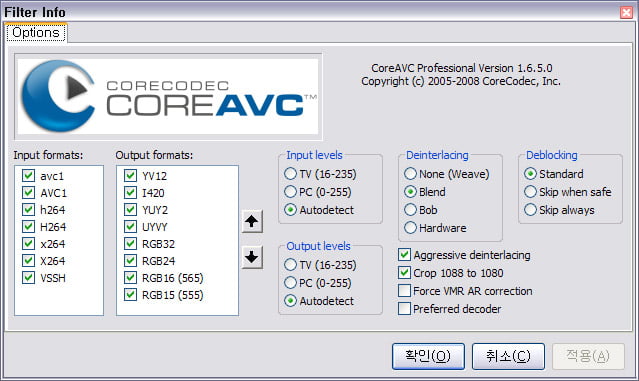Disable the lowercase x264 input format
Image resolution: width=639 pixels, height=381 pixels.
28,244
